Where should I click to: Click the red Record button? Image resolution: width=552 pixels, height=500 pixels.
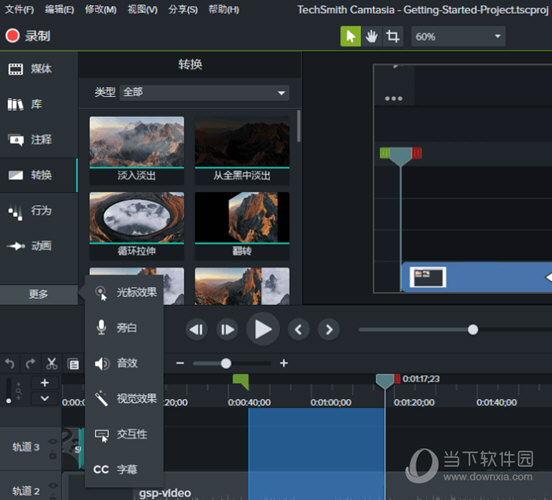(x=13, y=36)
